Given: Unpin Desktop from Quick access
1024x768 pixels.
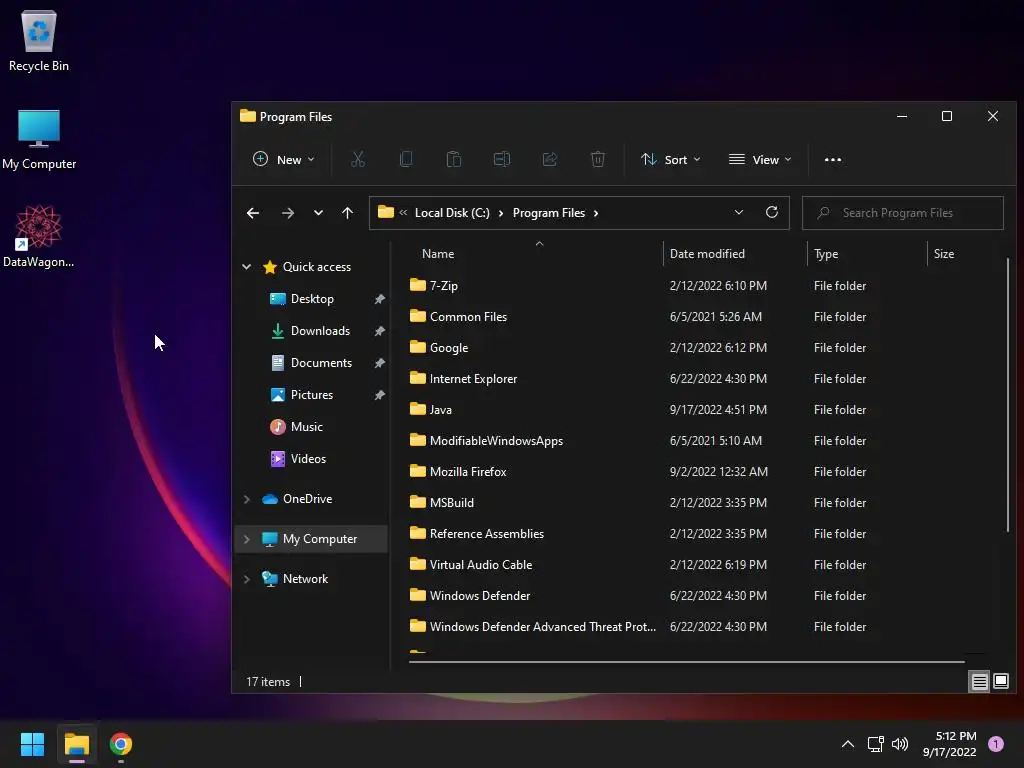Looking at the screenshot, I should click(379, 299).
